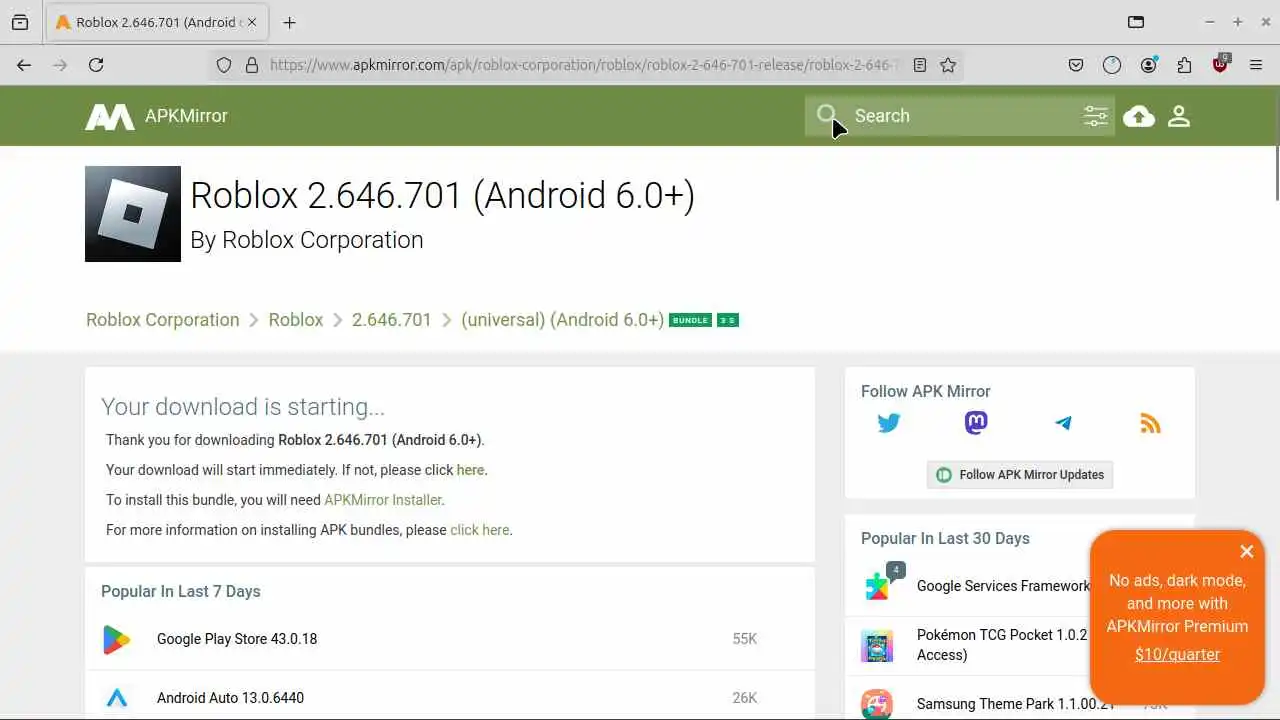
Task: Open APK Mirror Twitter page
Action: 889,423
